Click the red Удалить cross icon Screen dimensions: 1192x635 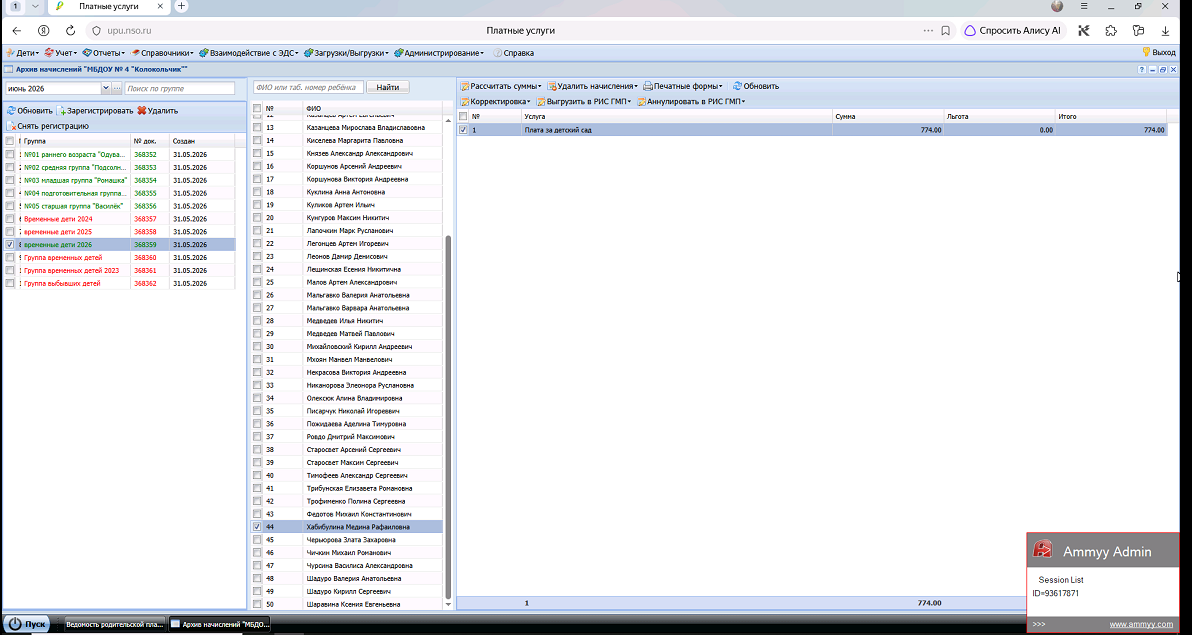pos(141,111)
